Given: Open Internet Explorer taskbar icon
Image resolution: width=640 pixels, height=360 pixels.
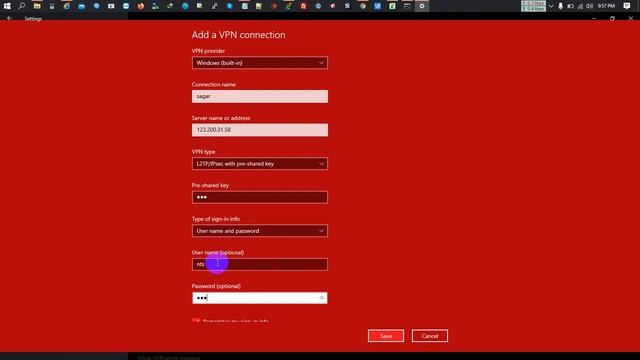Looking at the screenshot, I should [67, 6].
